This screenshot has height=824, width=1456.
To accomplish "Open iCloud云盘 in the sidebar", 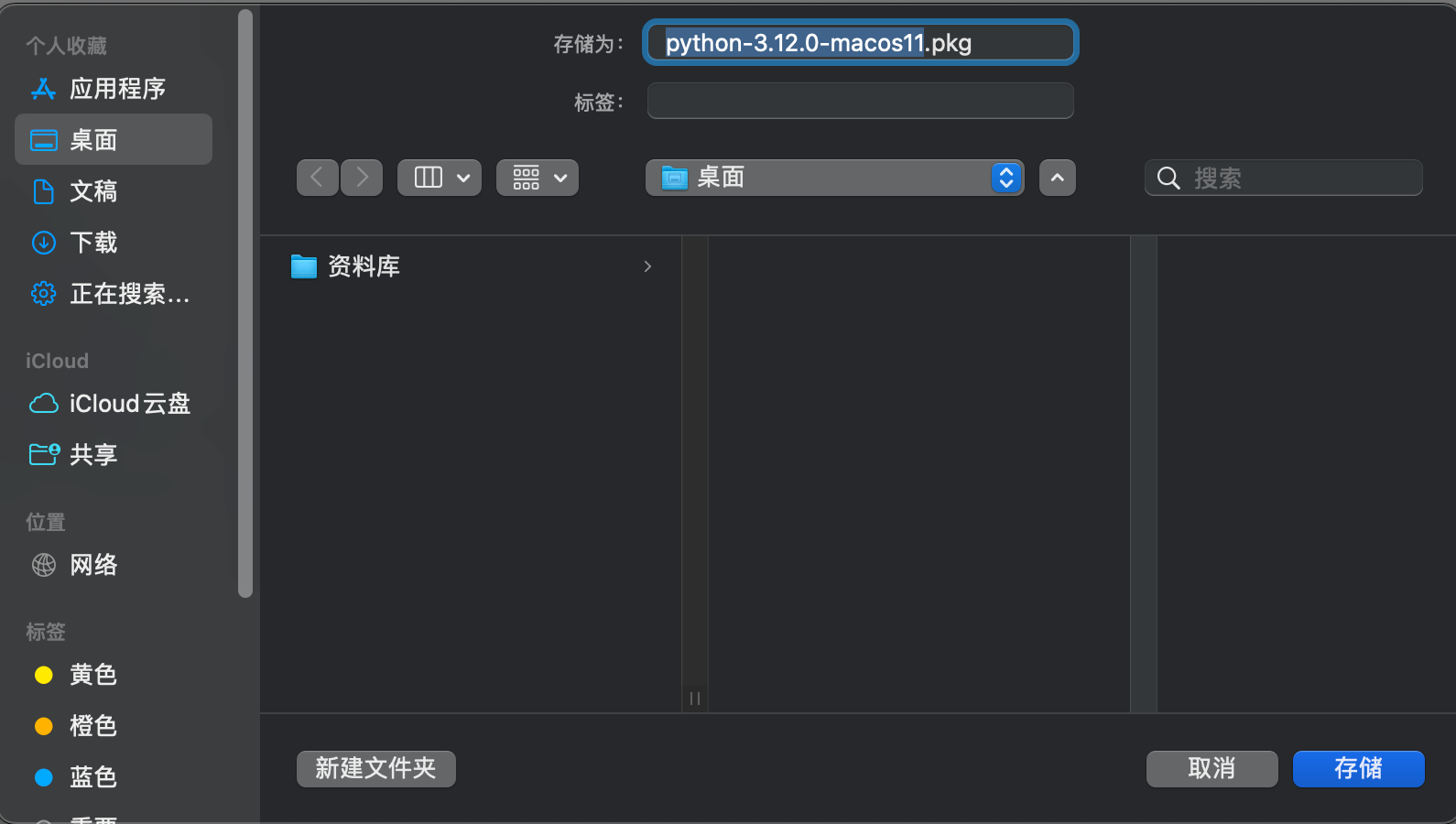I will (x=130, y=403).
